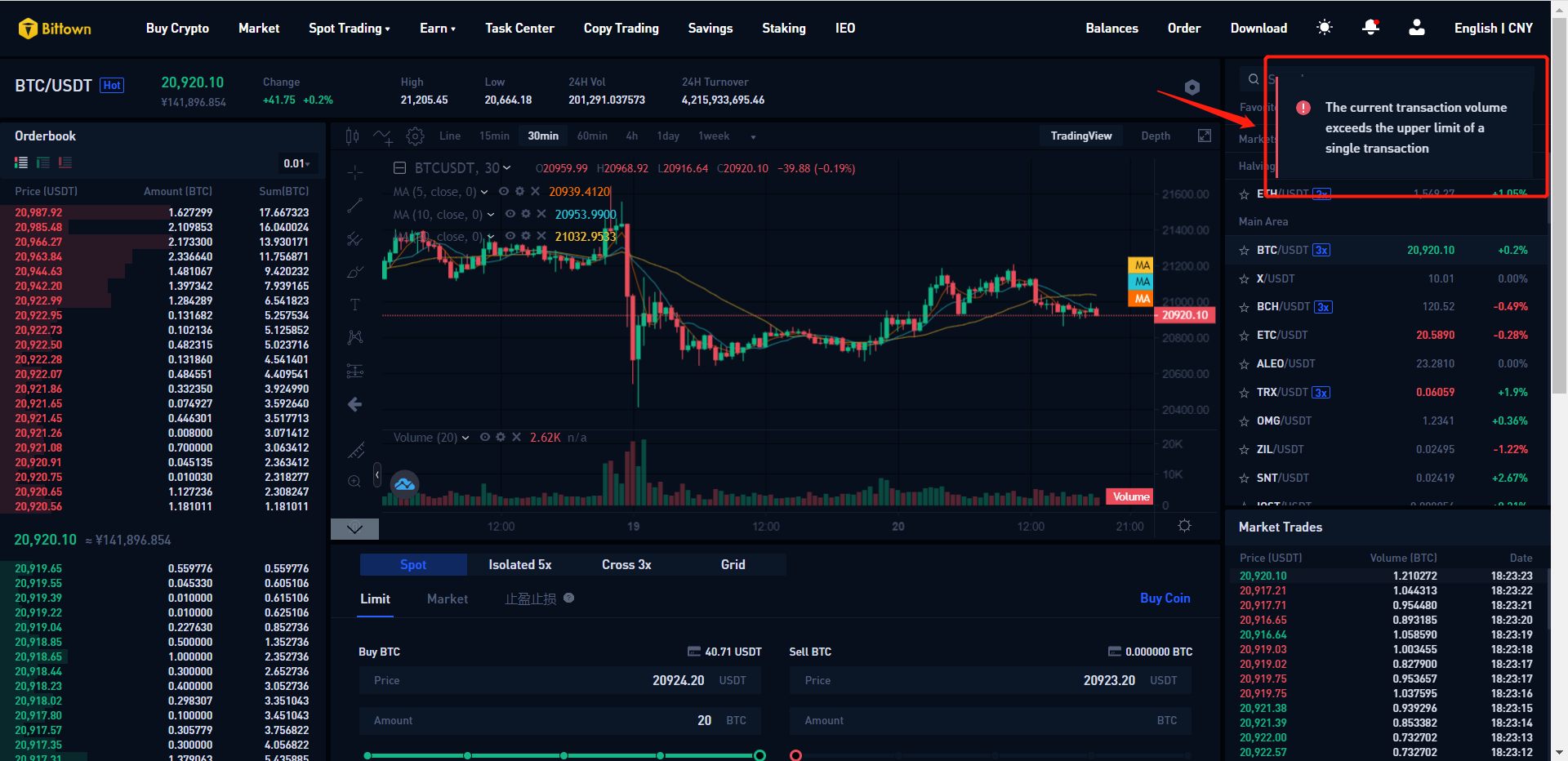Click the Buy Coin link

pos(1165,598)
